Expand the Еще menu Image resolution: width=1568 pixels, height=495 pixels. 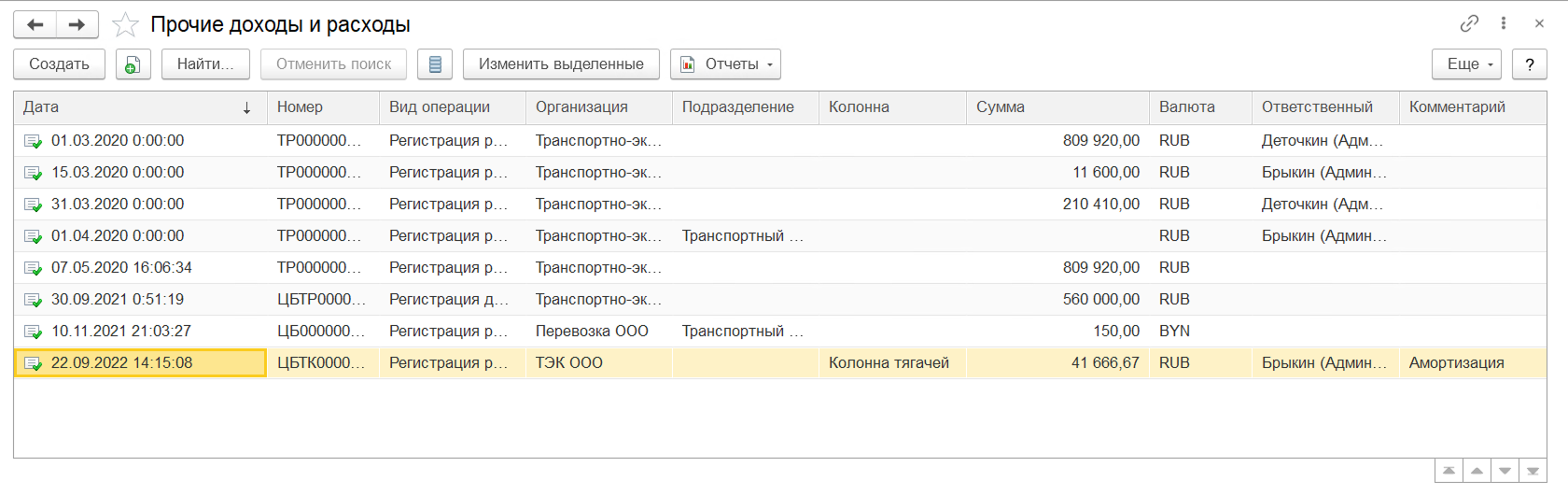pos(1466,64)
